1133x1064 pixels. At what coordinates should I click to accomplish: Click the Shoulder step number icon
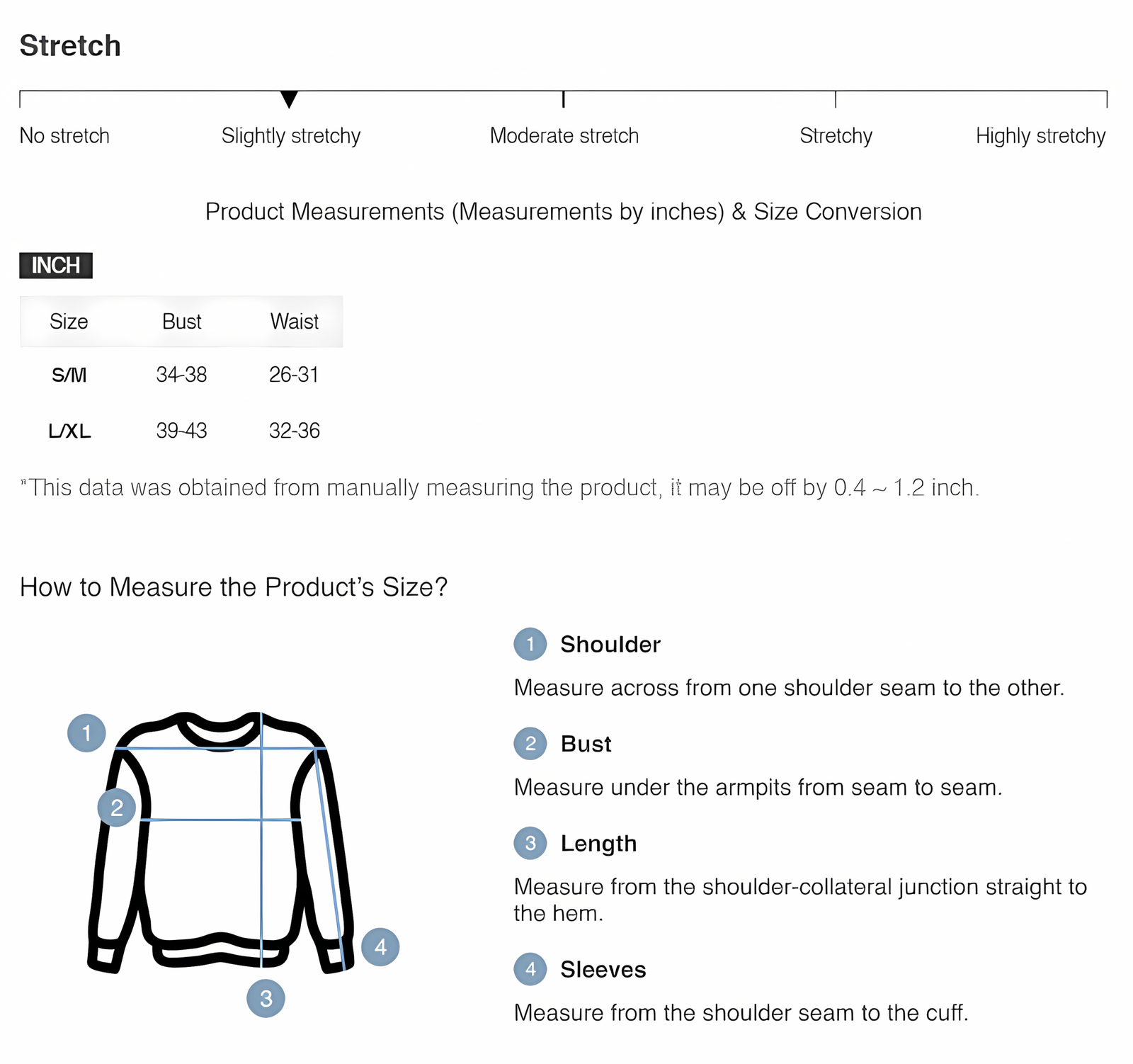coord(530,644)
